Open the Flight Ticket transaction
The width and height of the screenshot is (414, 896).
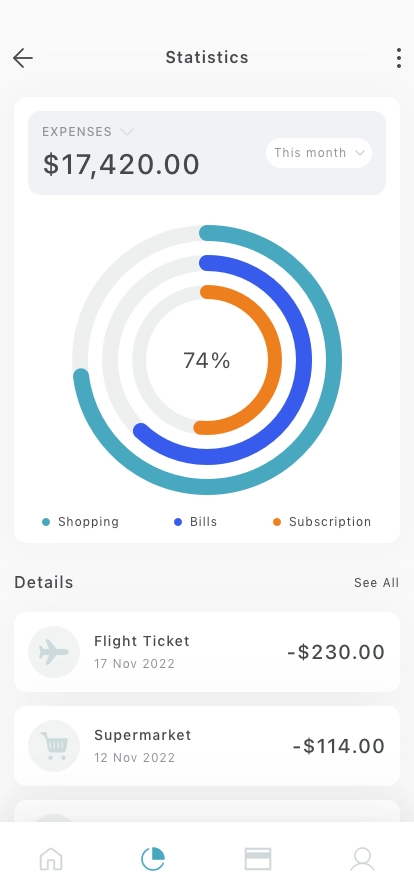click(207, 652)
